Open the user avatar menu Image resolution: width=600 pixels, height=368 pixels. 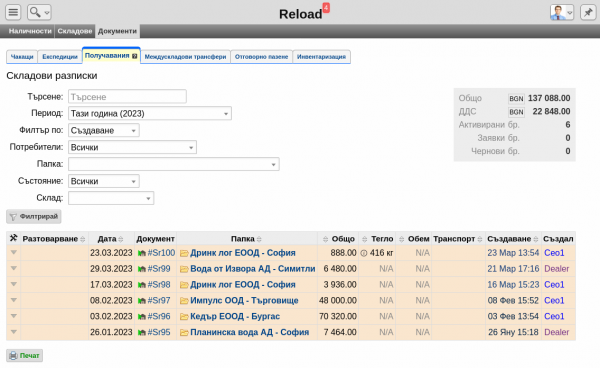(x=561, y=12)
